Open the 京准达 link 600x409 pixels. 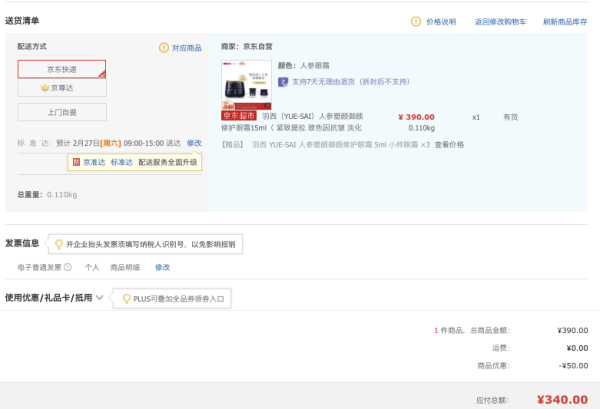click(x=94, y=162)
